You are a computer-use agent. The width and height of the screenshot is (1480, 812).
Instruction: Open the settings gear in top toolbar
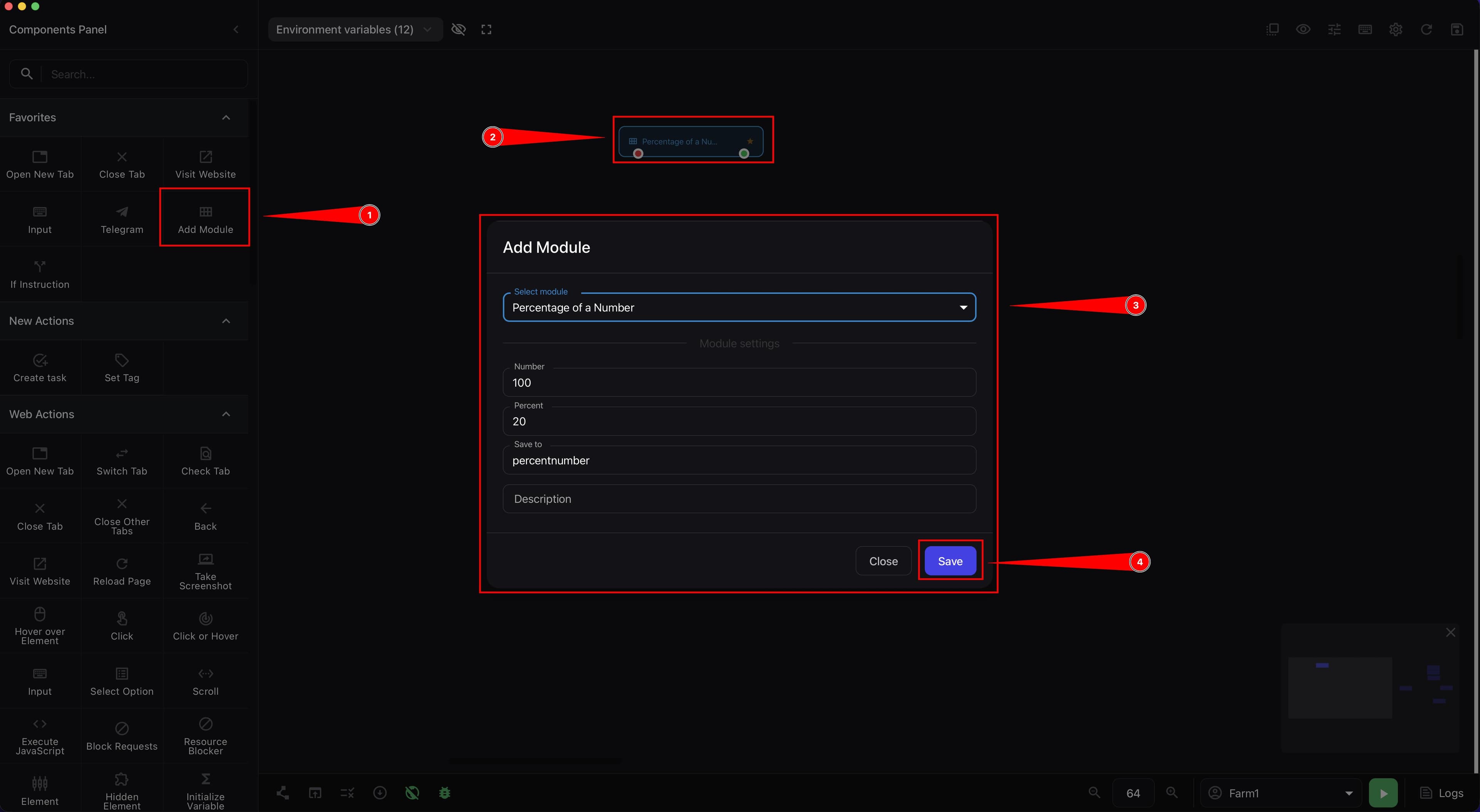1396,29
